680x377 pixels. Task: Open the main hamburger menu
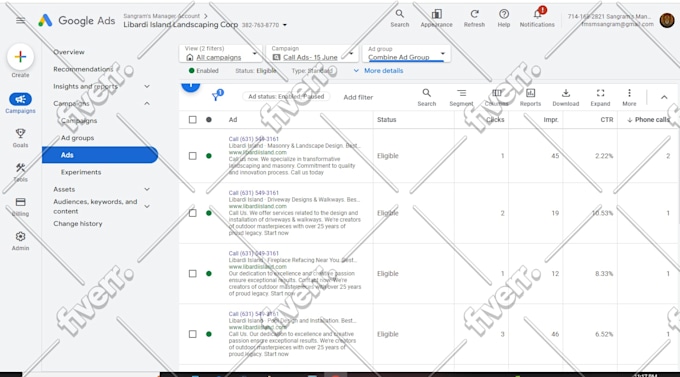[x=20, y=20]
